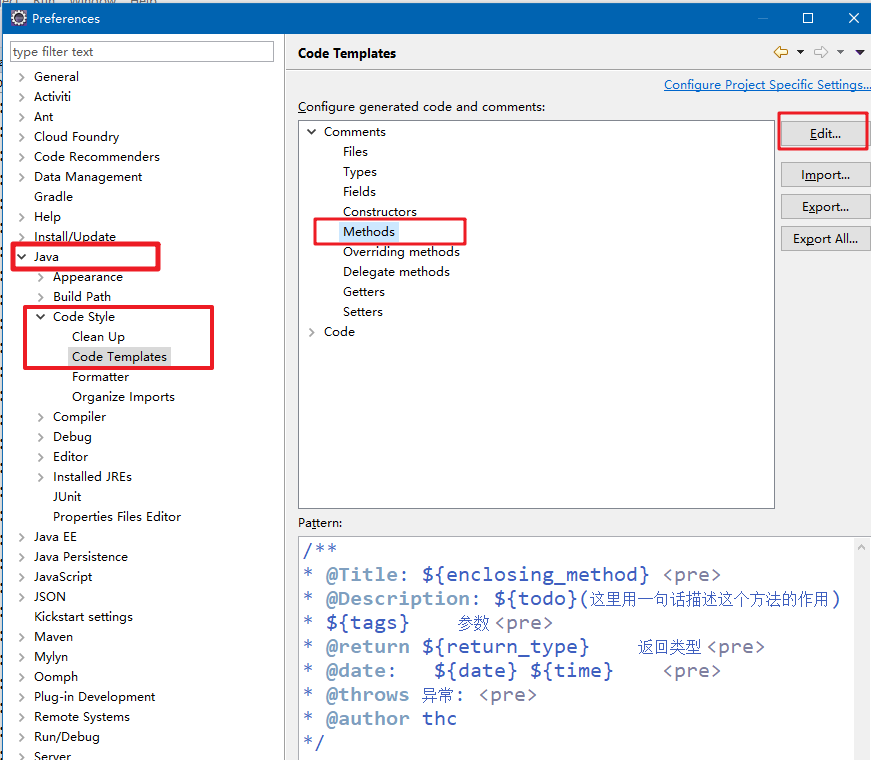Click the forward navigation arrow icon
This screenshot has width=871, height=760.
click(821, 52)
